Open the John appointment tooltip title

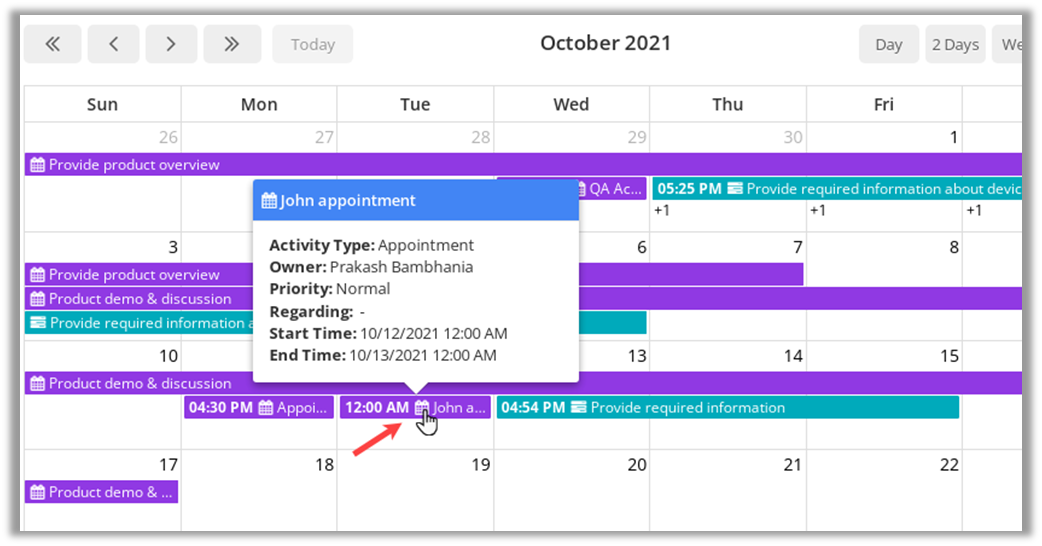coord(347,201)
